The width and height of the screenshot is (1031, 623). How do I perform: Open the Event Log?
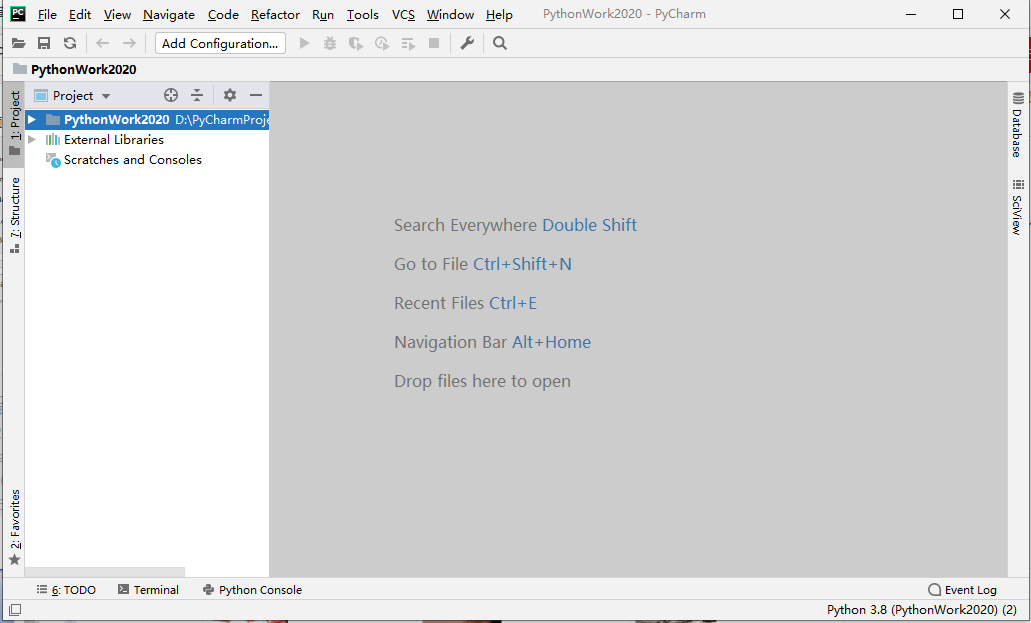point(963,590)
